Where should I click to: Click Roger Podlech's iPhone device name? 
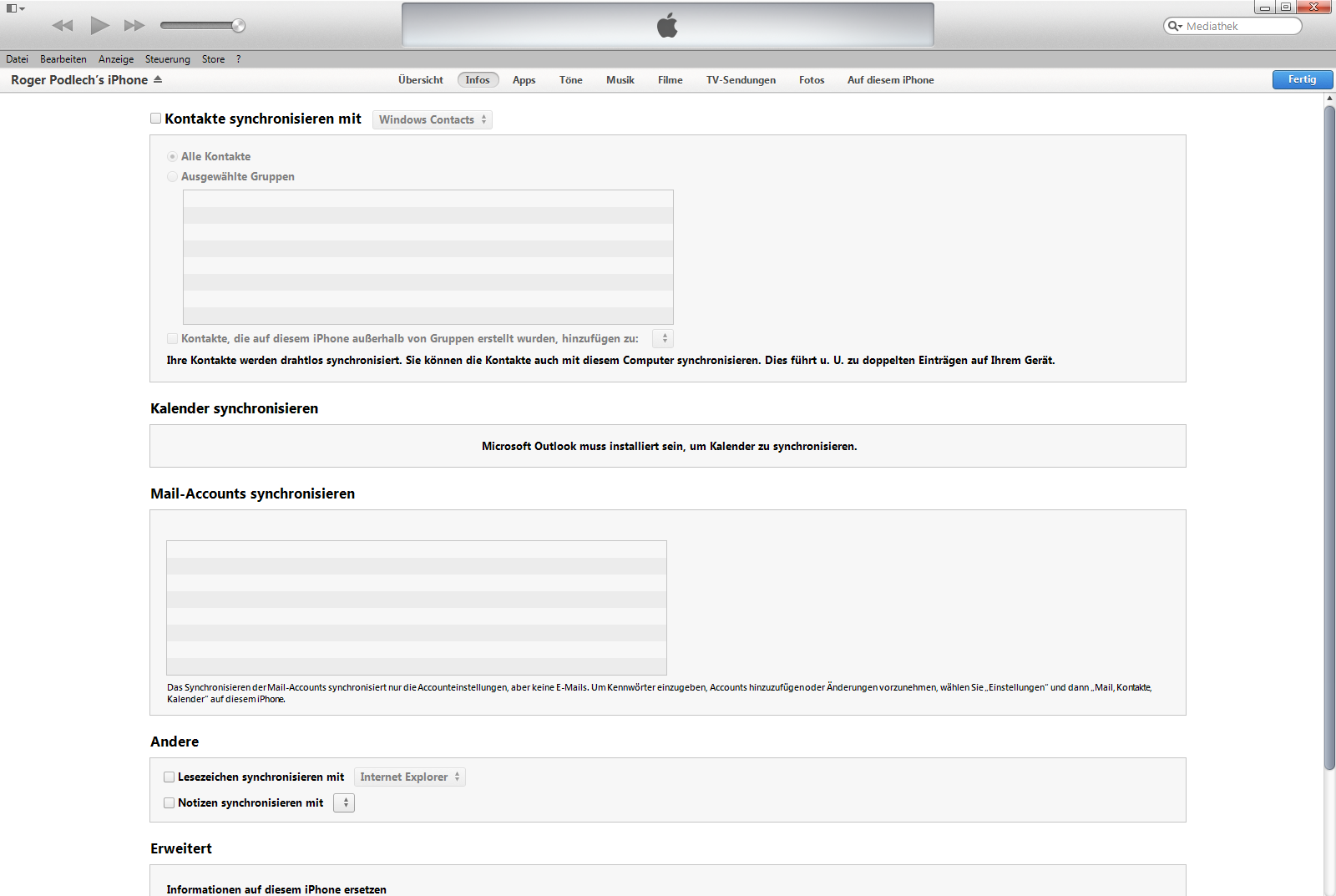[79, 80]
